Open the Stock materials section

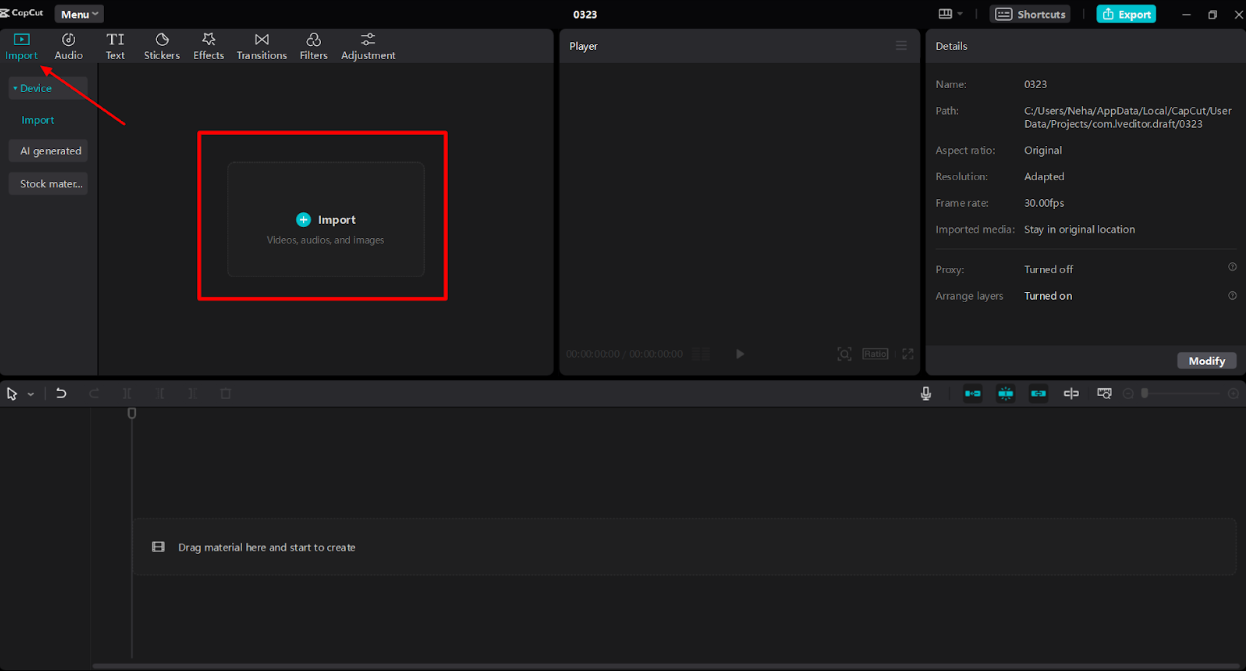48,184
